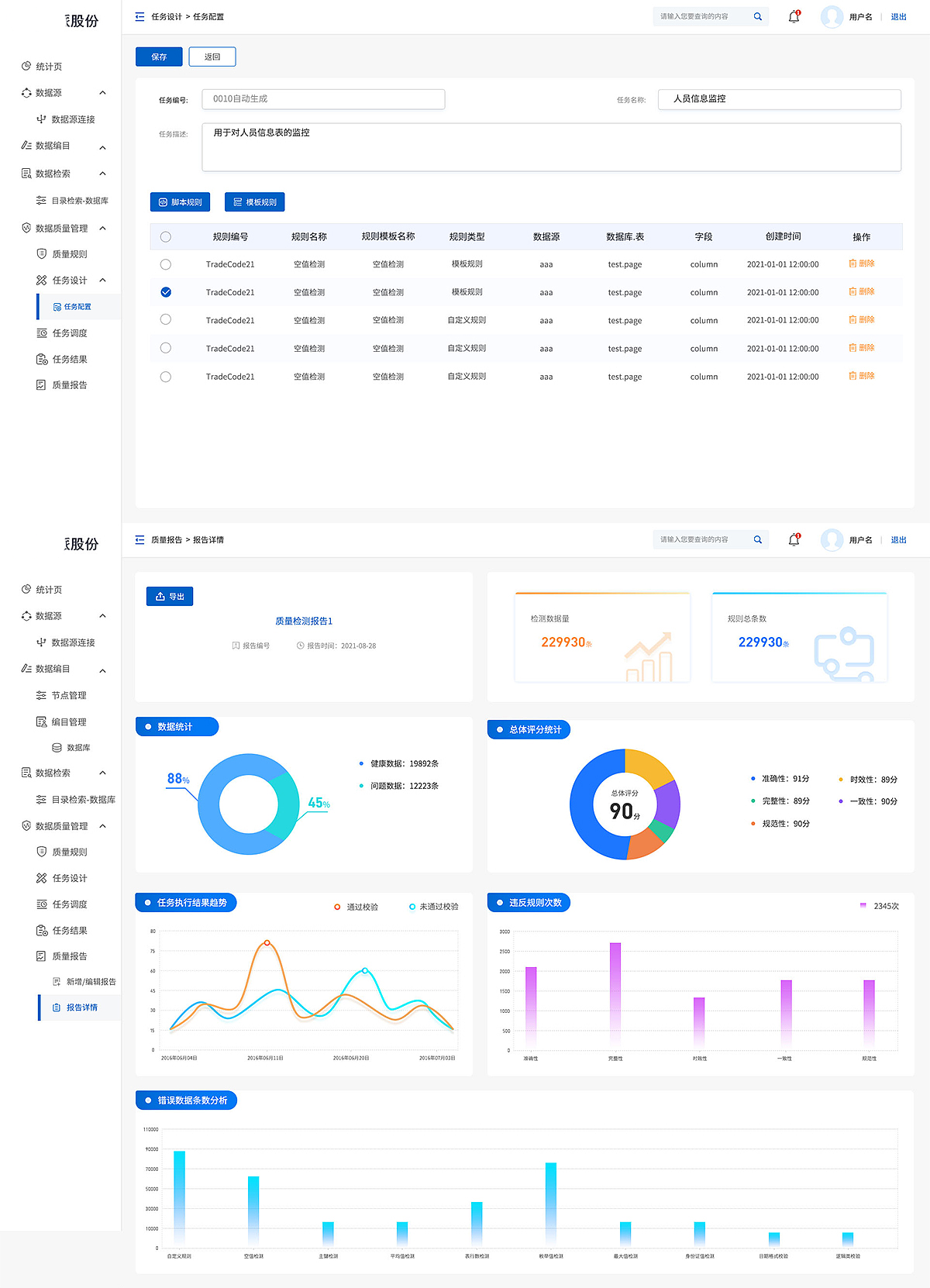Collapse 数据编目 chevron in the upper sidebar
This screenshot has width=930, height=1288.
[102, 147]
